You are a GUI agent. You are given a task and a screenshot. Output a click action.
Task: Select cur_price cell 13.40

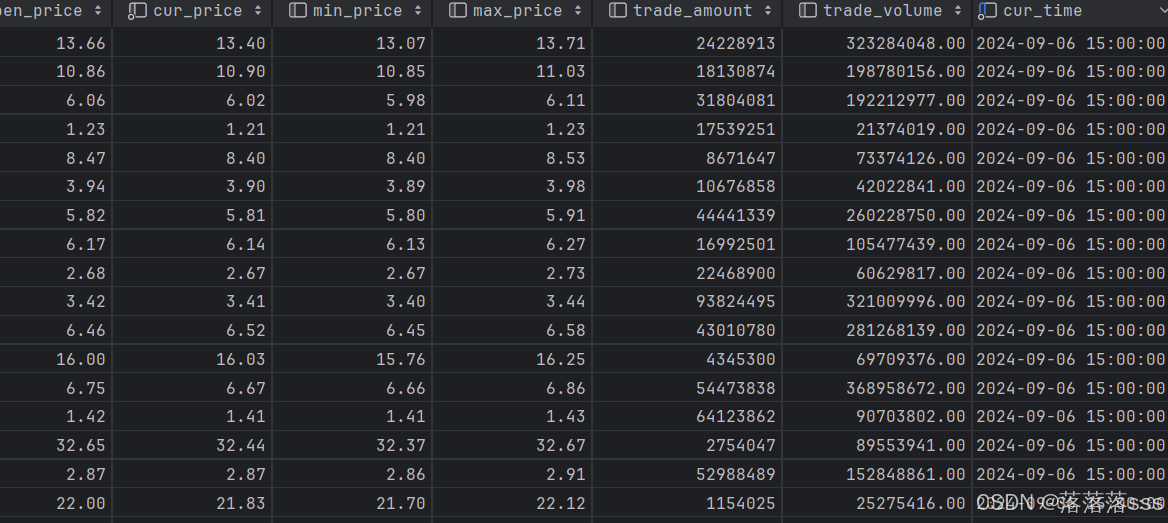coord(241,43)
